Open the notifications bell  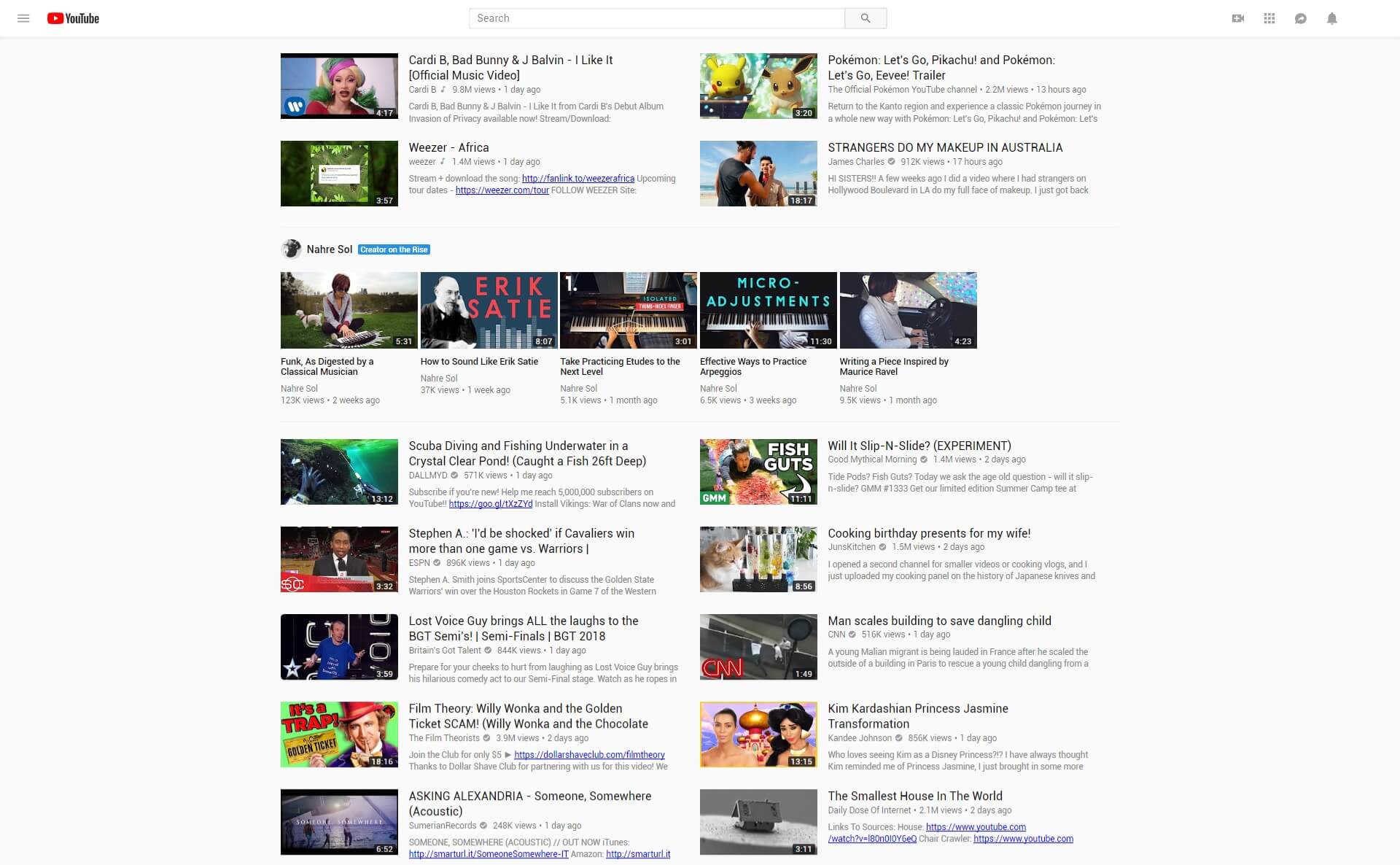click(x=1331, y=18)
